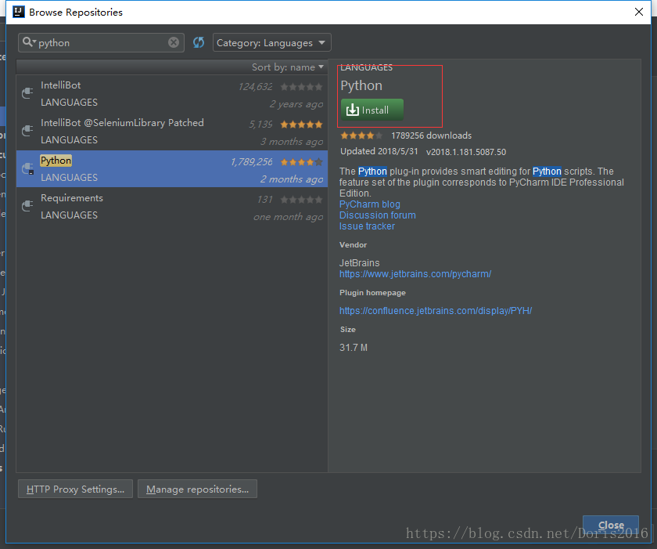
Task: Open HTTP Proxy Settings
Action: point(75,489)
